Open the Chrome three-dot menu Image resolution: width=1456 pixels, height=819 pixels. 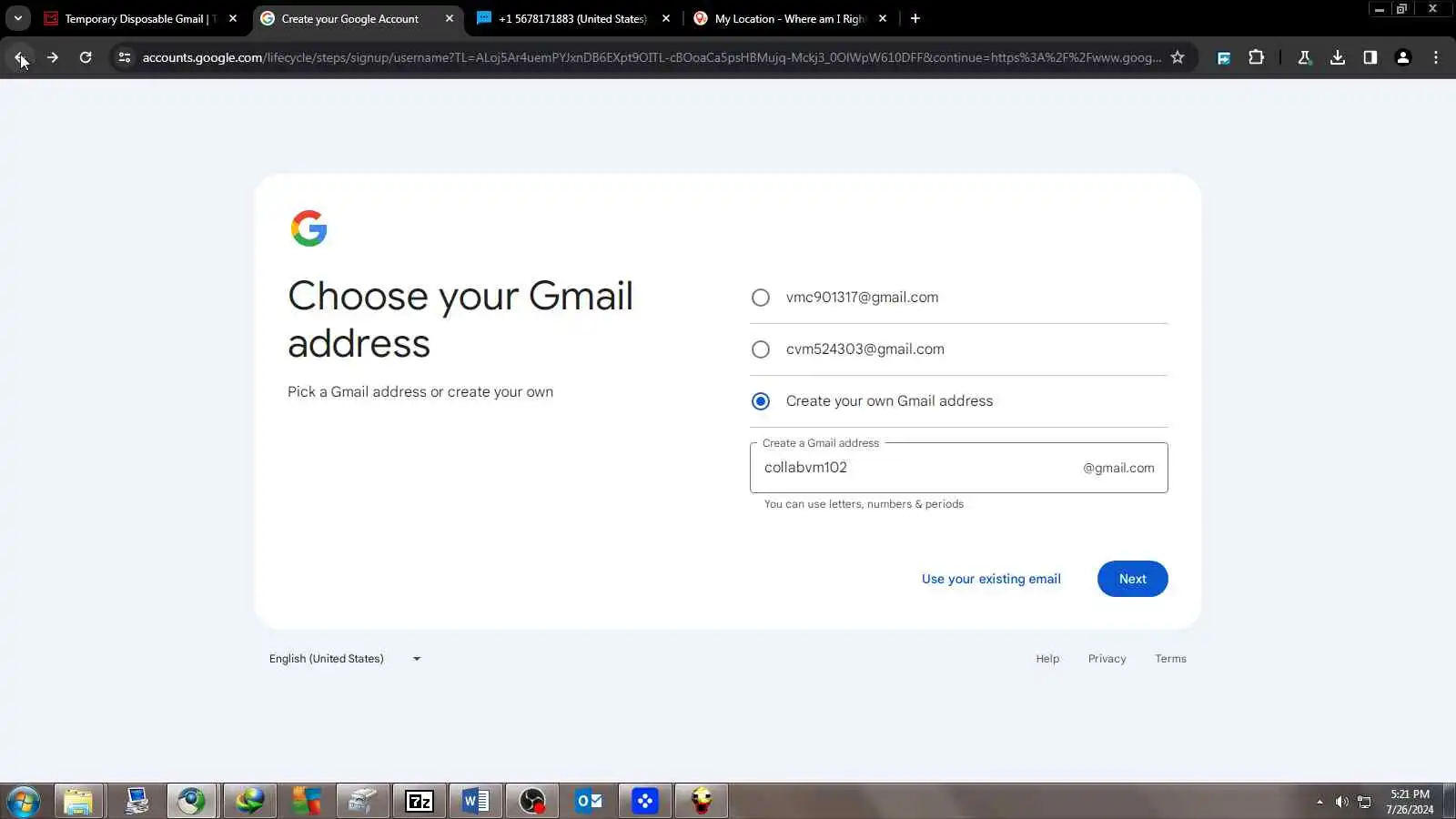tap(1436, 57)
